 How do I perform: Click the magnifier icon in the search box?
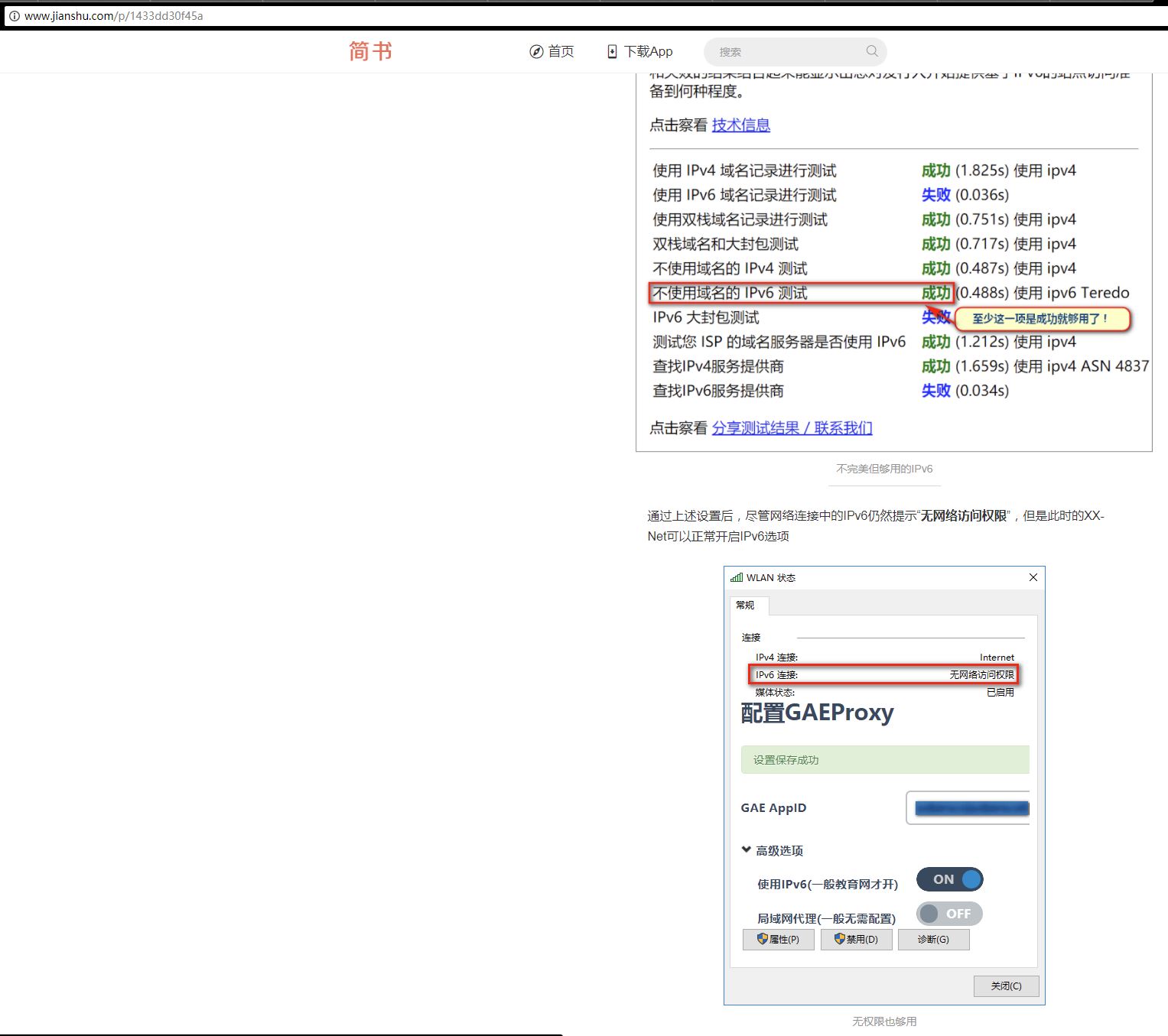[871, 51]
